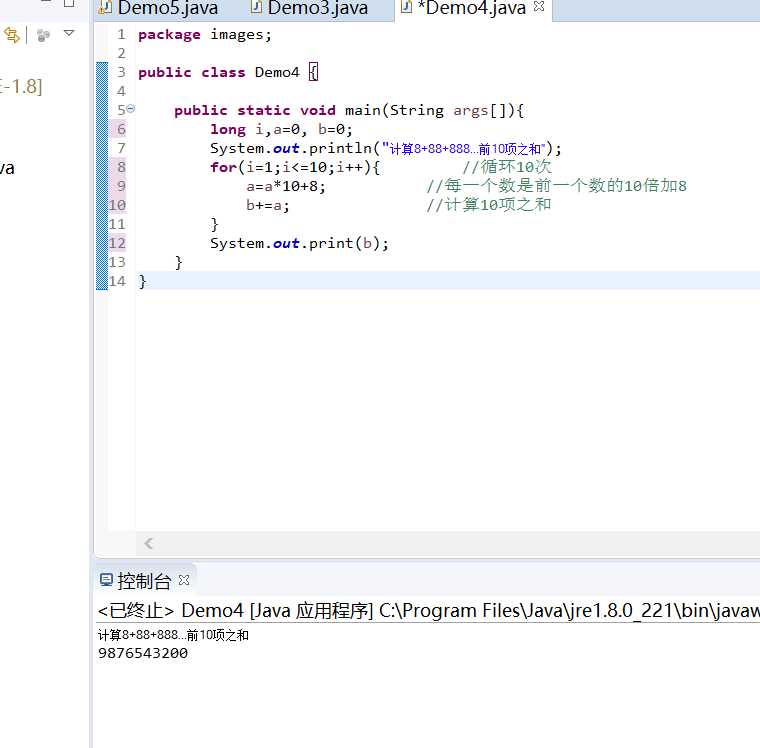Switch to the Demo3.java tab
760x748 pixels.
click(x=317, y=8)
